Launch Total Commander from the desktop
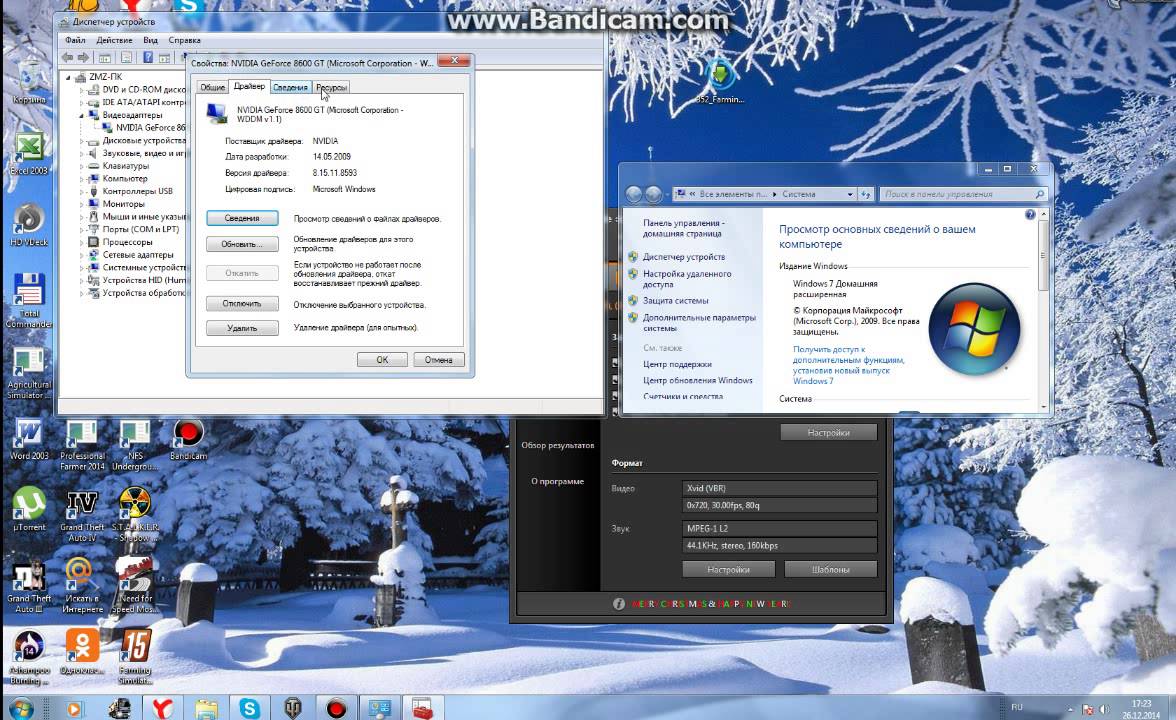This screenshot has width=1176, height=720. [x=29, y=300]
